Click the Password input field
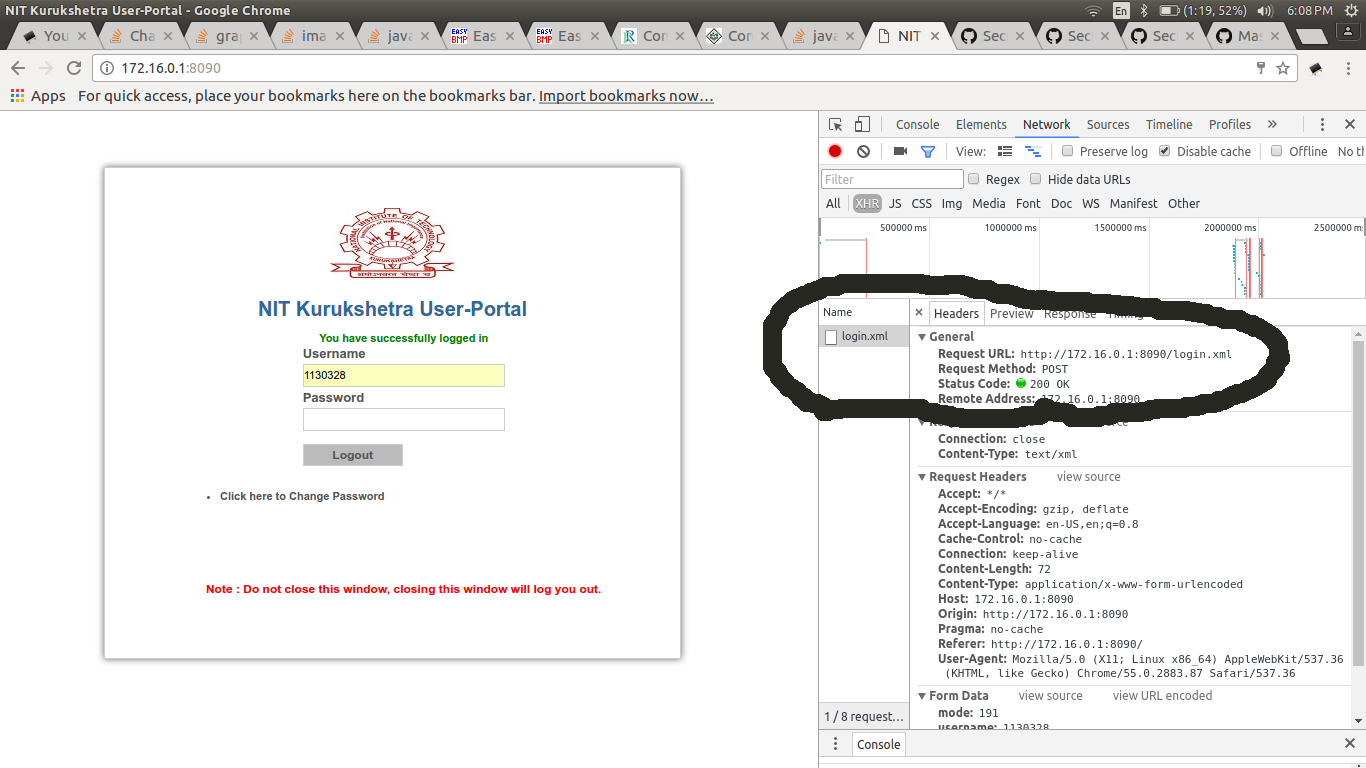This screenshot has width=1366, height=768. [x=404, y=420]
